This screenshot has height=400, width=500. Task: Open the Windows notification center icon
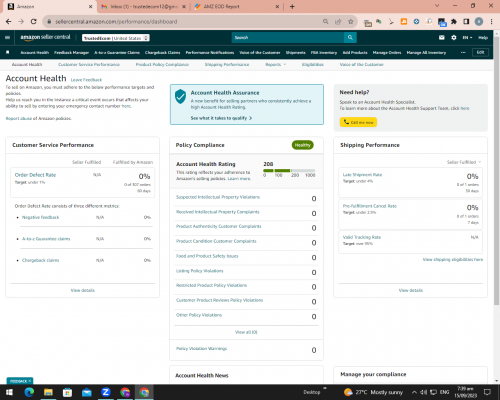pyautogui.click(x=487, y=392)
